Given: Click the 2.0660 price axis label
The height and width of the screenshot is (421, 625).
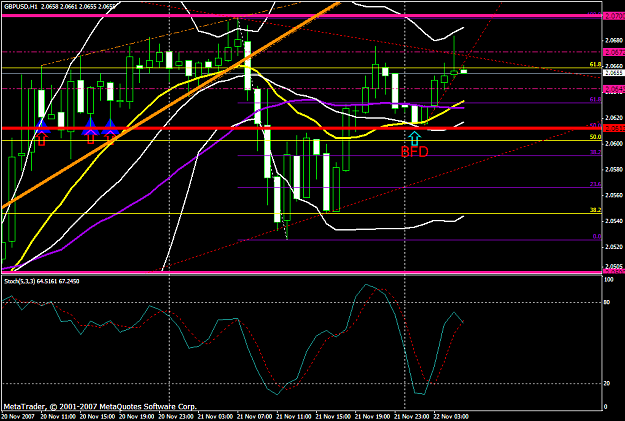Looking at the screenshot, I should coord(613,66).
